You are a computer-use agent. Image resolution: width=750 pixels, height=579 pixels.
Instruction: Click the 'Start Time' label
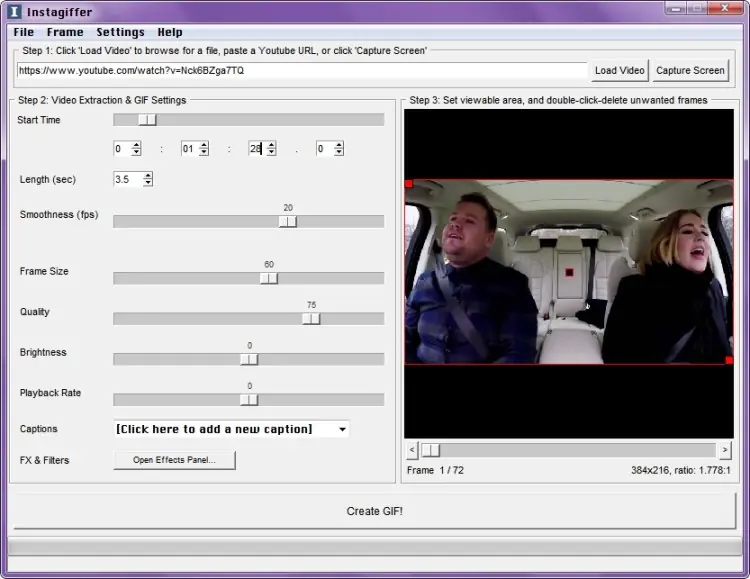coord(39,120)
